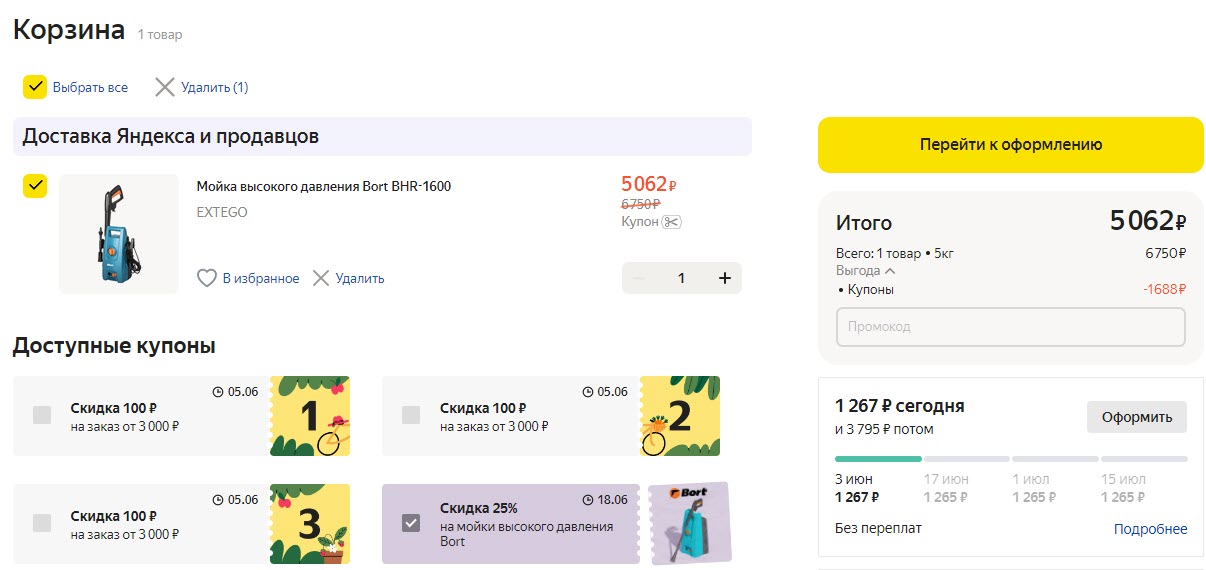Click the coupon image numbered 3
1206x570 pixels.
(x=310, y=524)
